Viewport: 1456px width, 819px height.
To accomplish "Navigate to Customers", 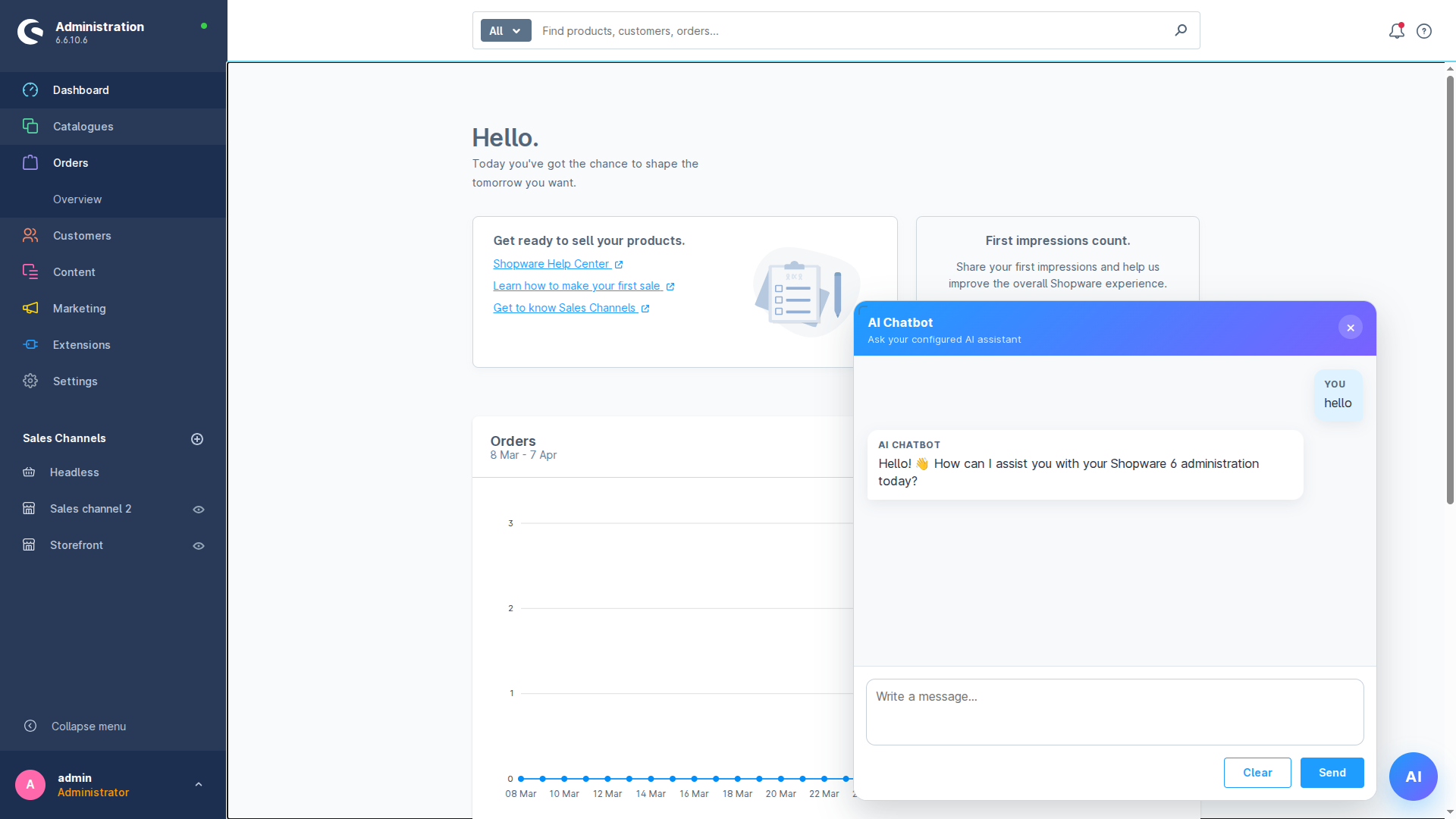I will coord(114,236).
